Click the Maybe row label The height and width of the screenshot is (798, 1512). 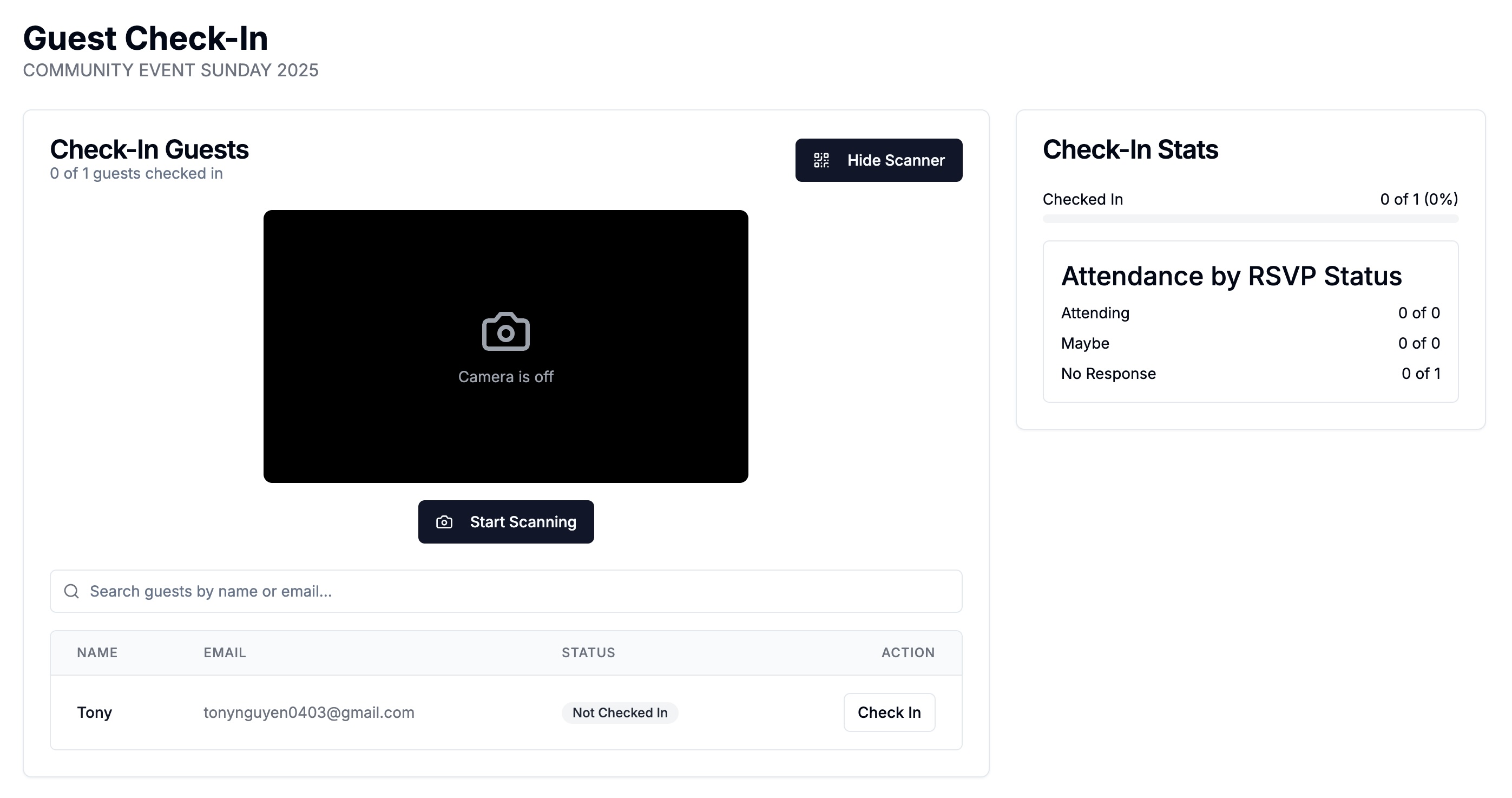point(1085,344)
